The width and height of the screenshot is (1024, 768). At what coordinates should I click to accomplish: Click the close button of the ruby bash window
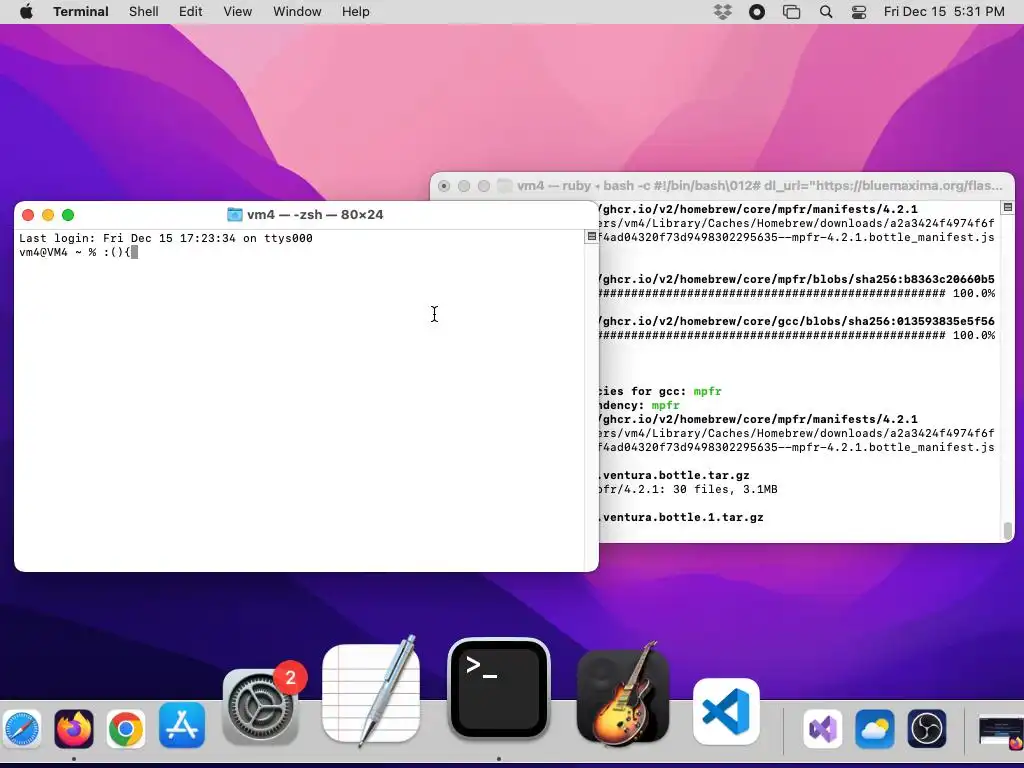pos(444,186)
